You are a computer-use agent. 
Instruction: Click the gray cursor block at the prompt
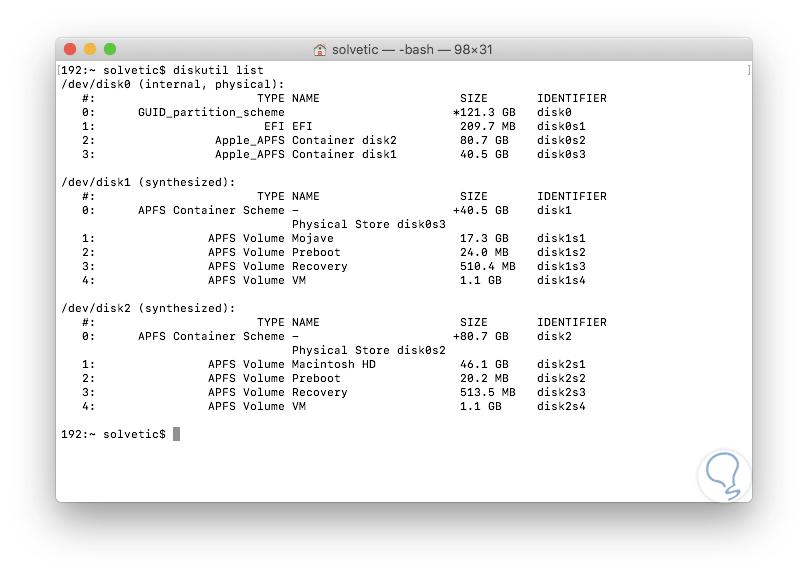click(176, 434)
